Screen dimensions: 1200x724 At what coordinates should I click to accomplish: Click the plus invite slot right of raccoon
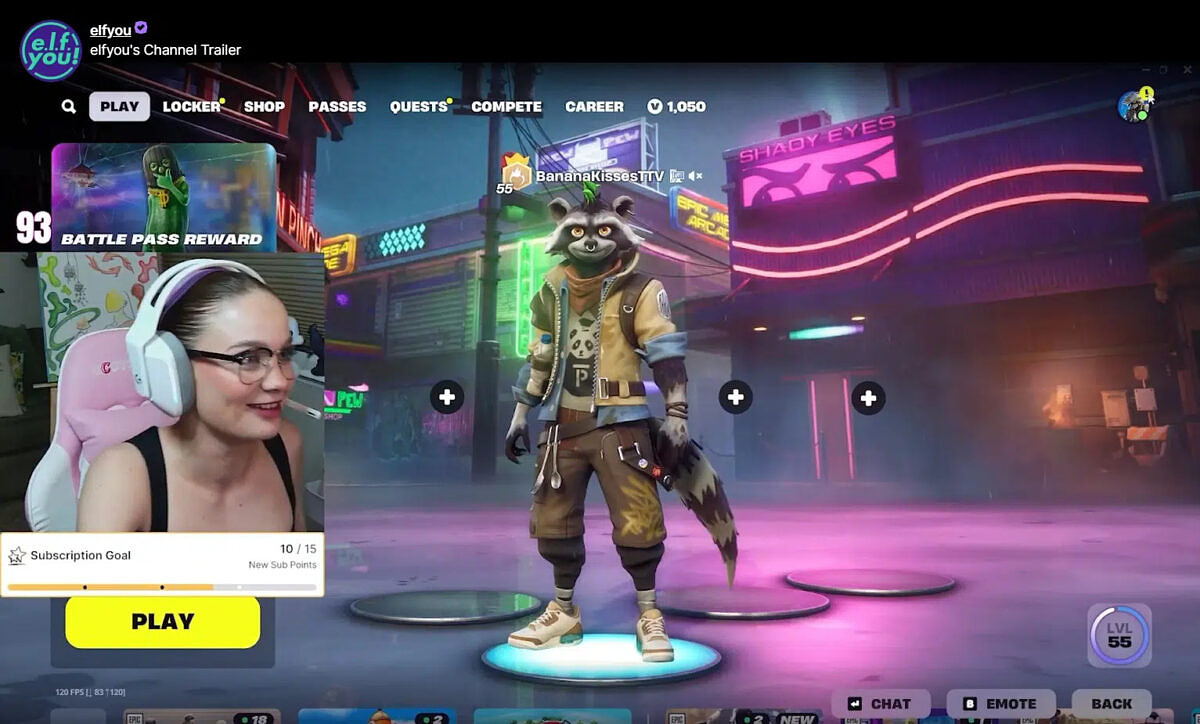735,397
